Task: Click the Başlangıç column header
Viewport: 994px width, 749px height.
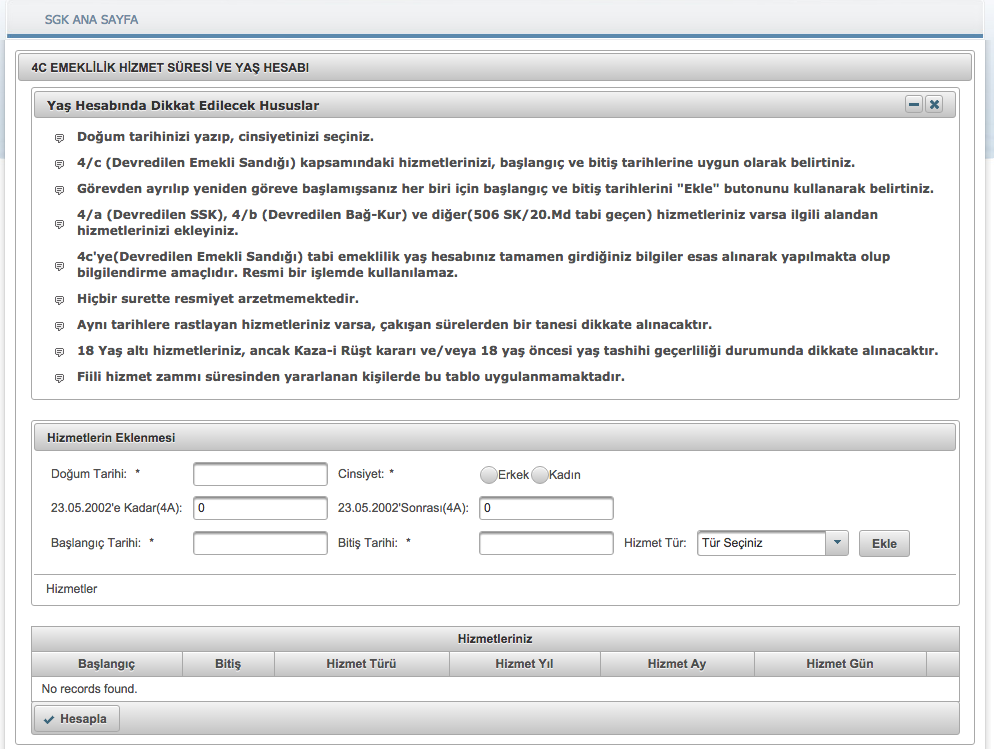Action: coord(106,664)
